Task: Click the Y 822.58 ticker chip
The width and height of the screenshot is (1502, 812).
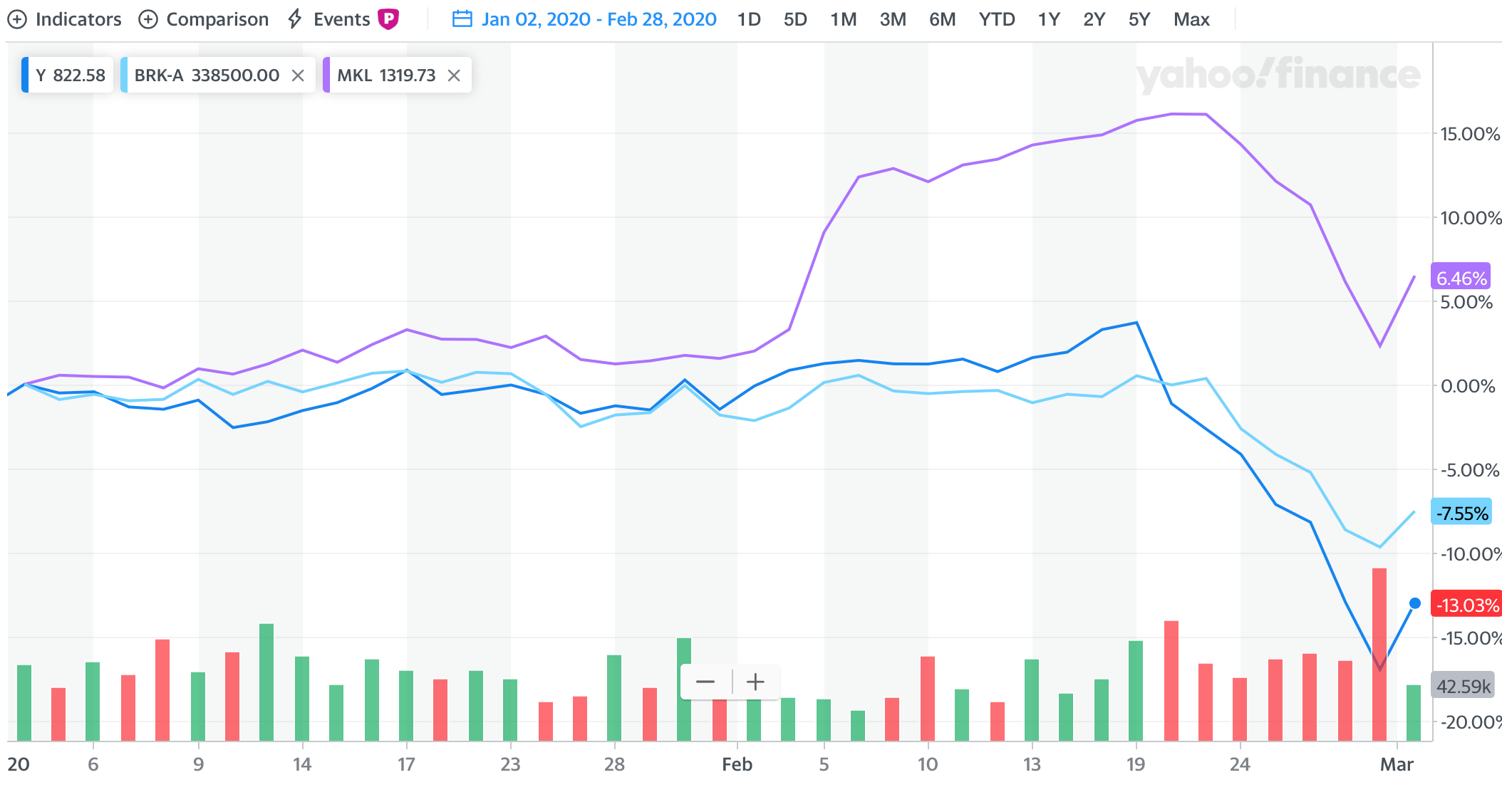Action: [x=68, y=75]
